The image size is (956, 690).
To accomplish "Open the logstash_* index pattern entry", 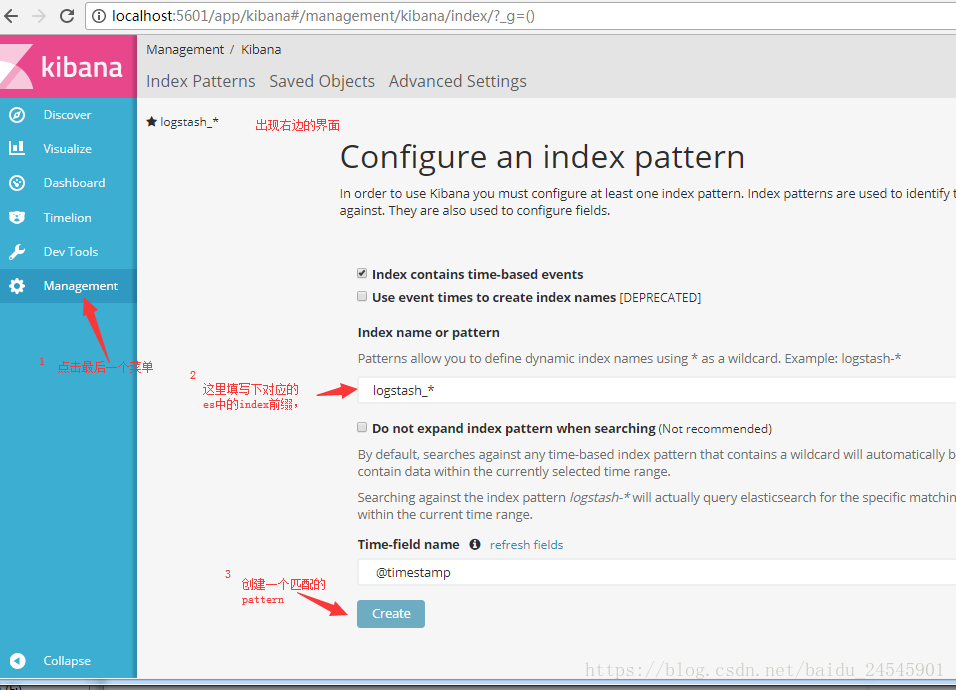I will pos(189,122).
